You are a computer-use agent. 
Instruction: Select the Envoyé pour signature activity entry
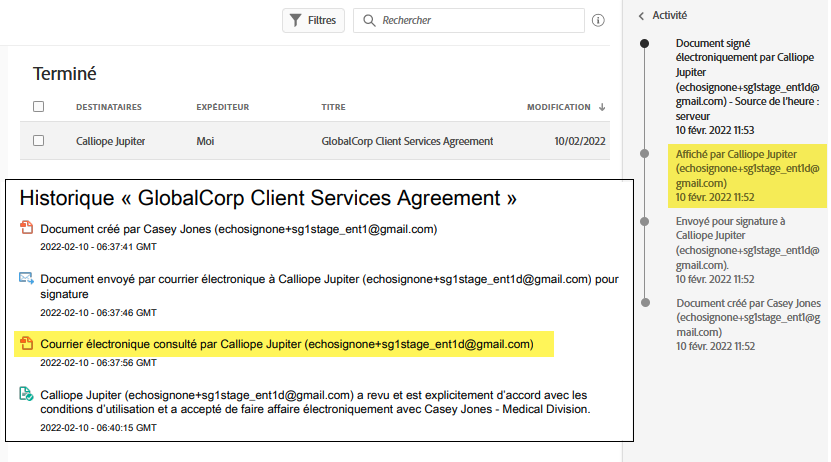coord(747,250)
